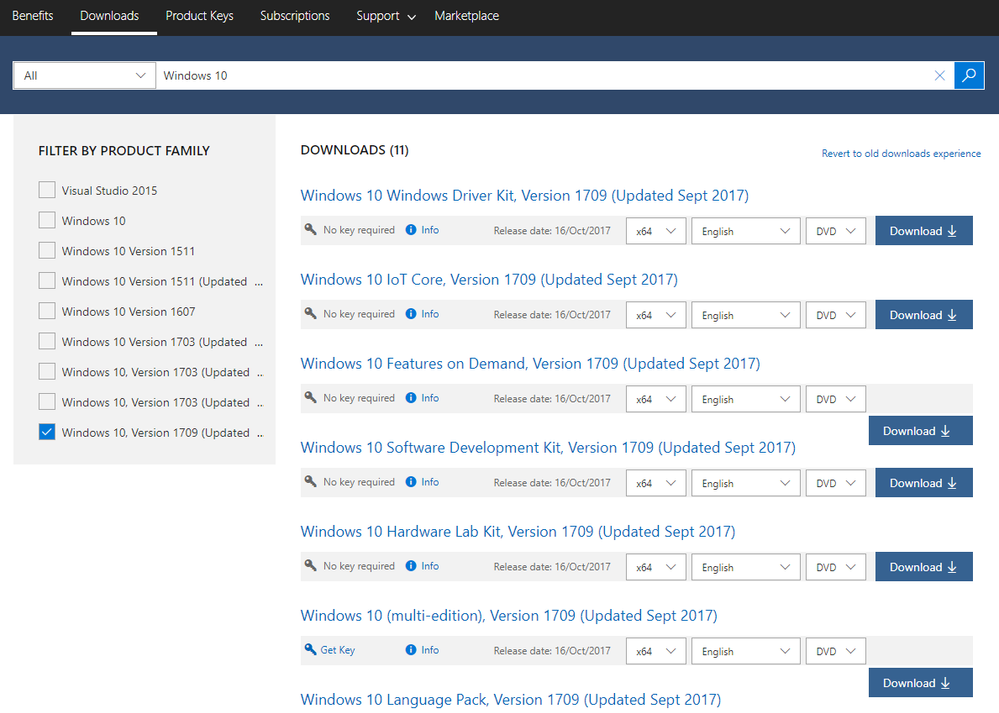Open the Subscriptions tab
This screenshot has width=999, height=713.
(295, 16)
